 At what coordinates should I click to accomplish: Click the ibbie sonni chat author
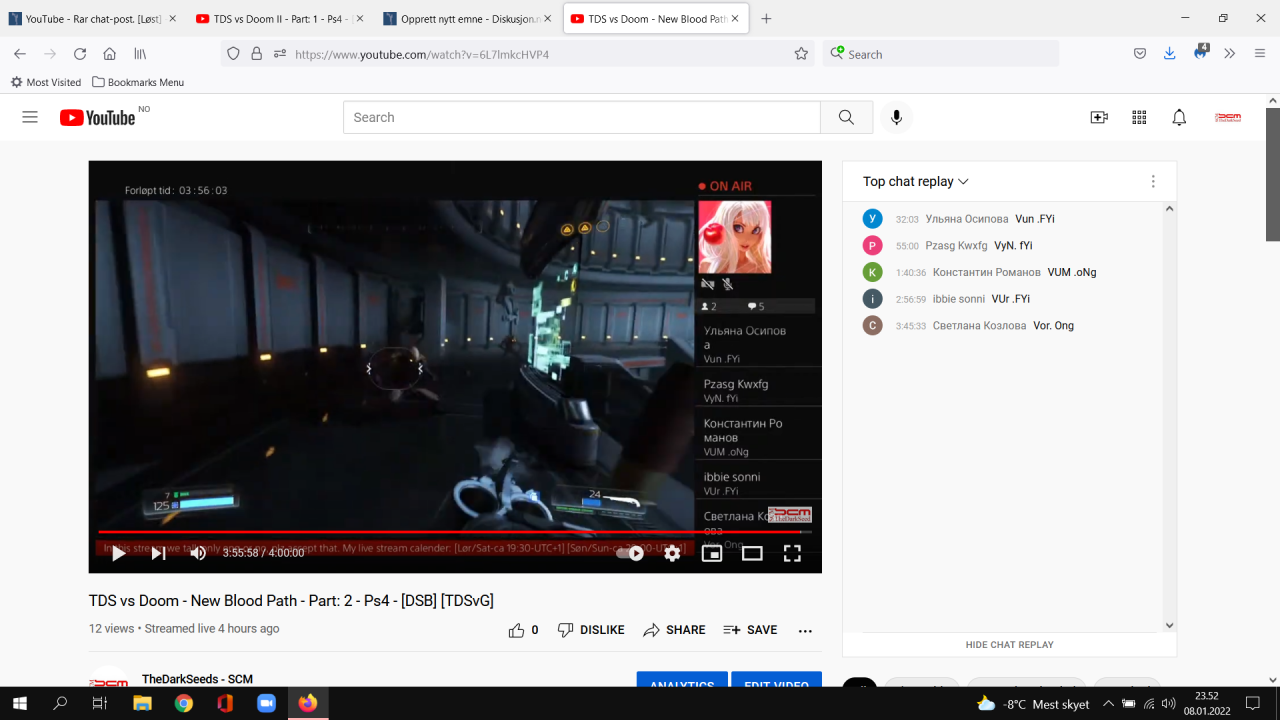tap(959, 299)
